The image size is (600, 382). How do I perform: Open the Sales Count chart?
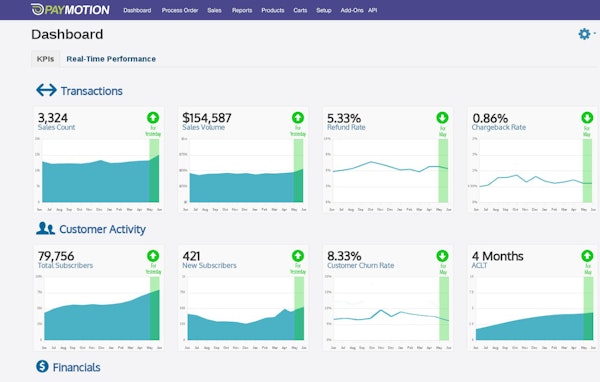99,174
